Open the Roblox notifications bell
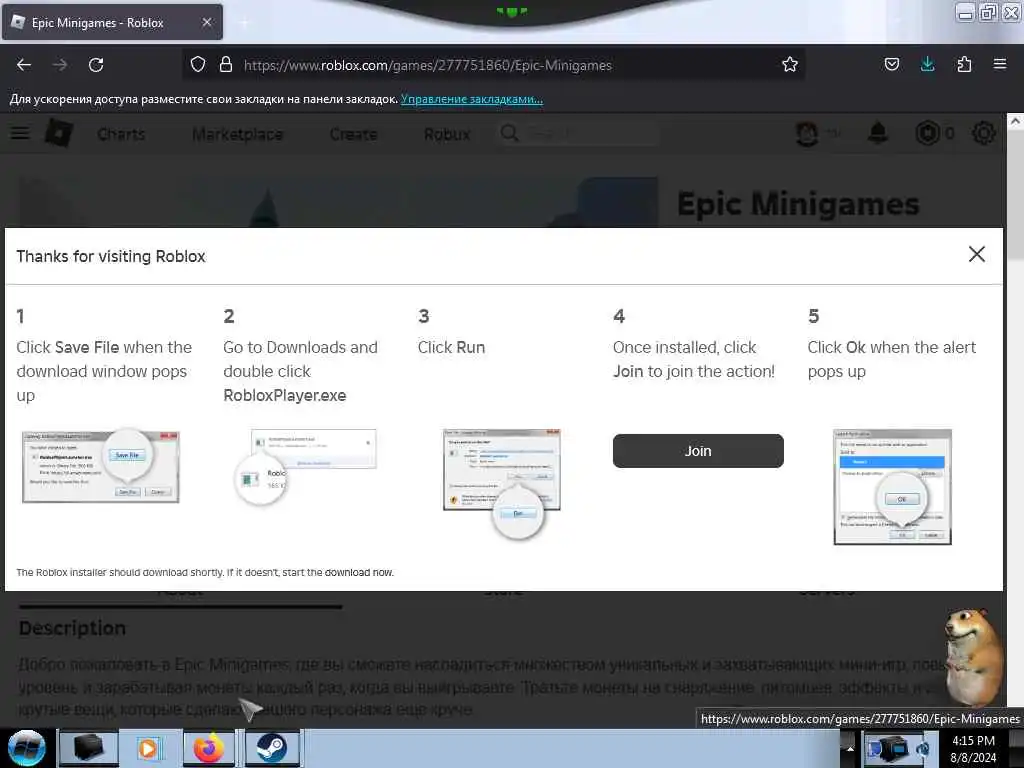Viewport: 1024px width, 768px height. click(878, 133)
